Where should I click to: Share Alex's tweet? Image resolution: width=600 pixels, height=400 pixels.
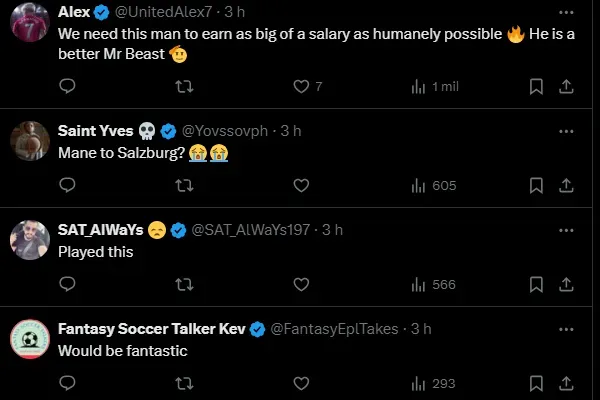pyautogui.click(x=566, y=87)
